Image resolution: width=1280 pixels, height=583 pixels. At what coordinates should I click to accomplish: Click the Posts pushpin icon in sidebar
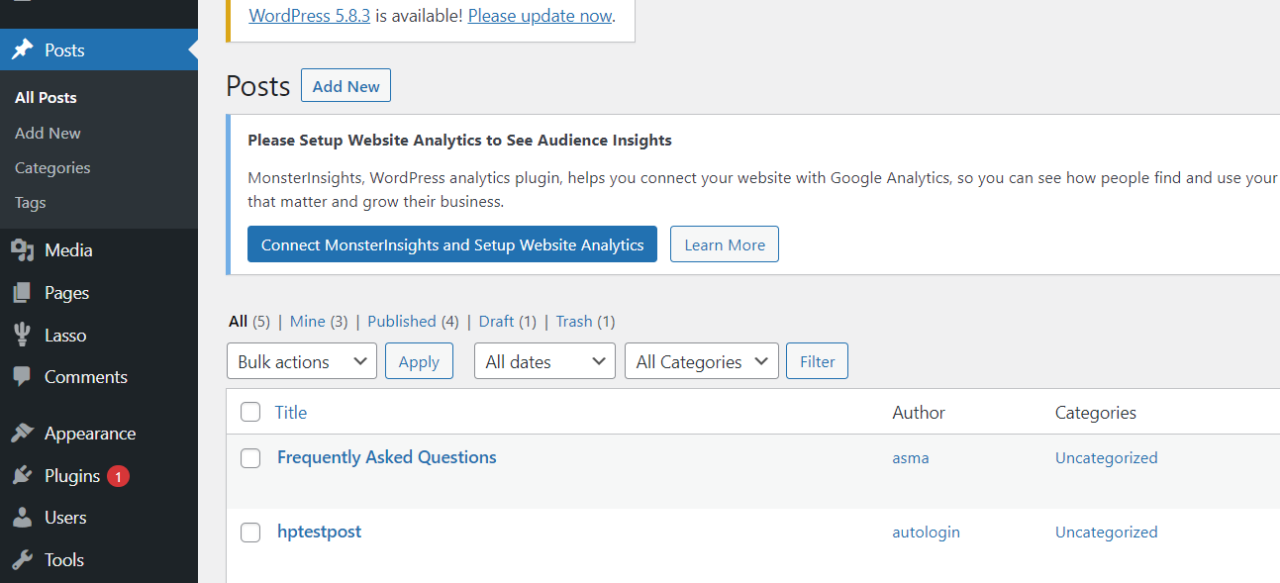(x=22, y=50)
